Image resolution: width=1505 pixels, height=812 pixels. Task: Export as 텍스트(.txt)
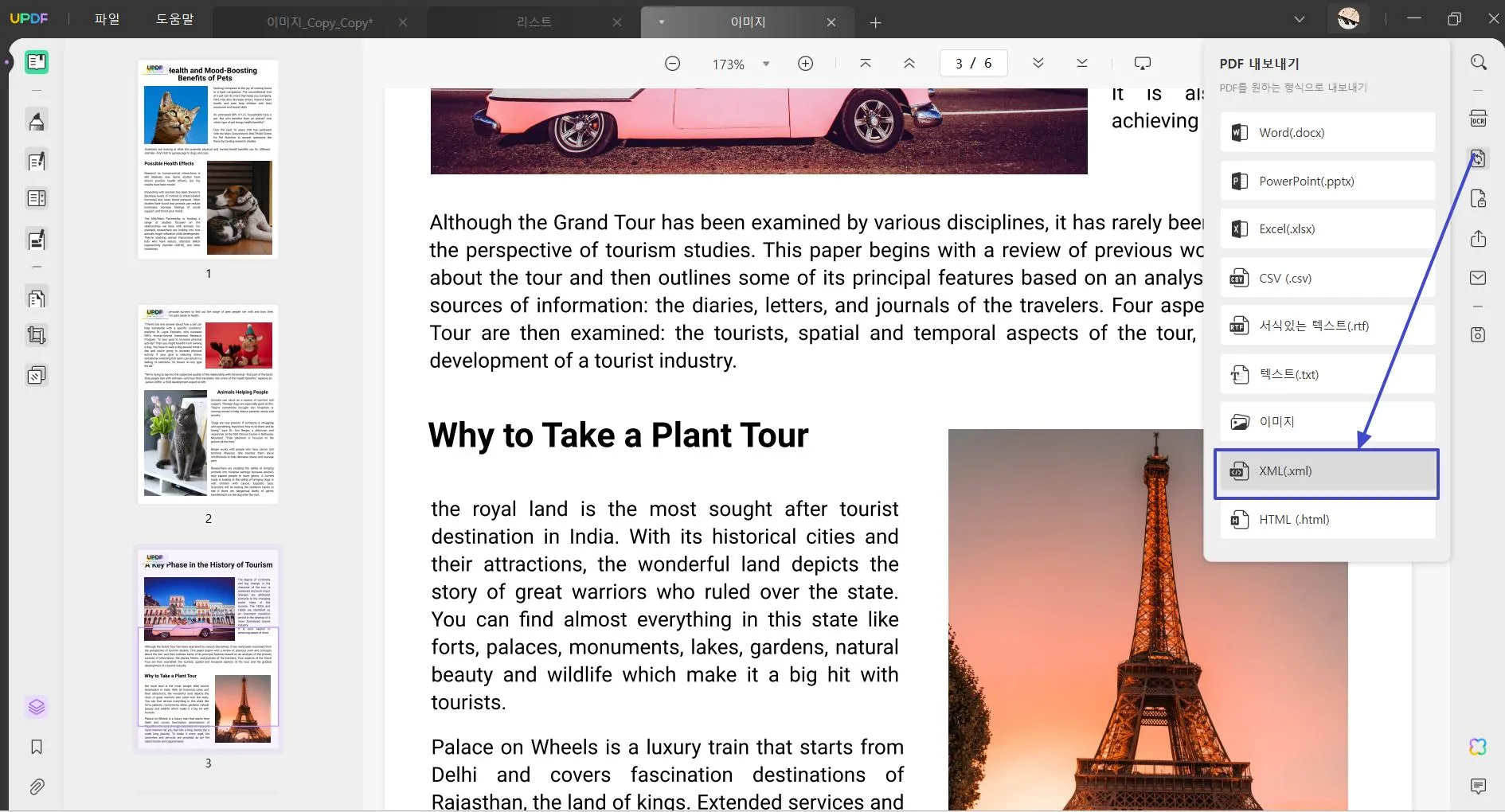point(1327,374)
